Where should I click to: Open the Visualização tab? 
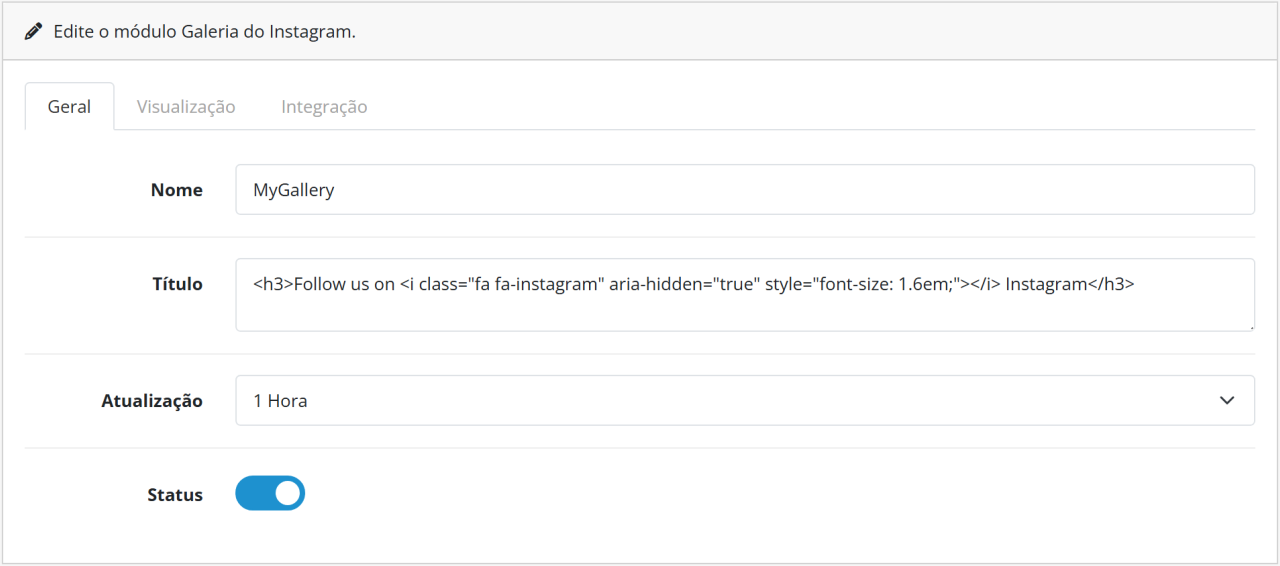[x=186, y=106]
